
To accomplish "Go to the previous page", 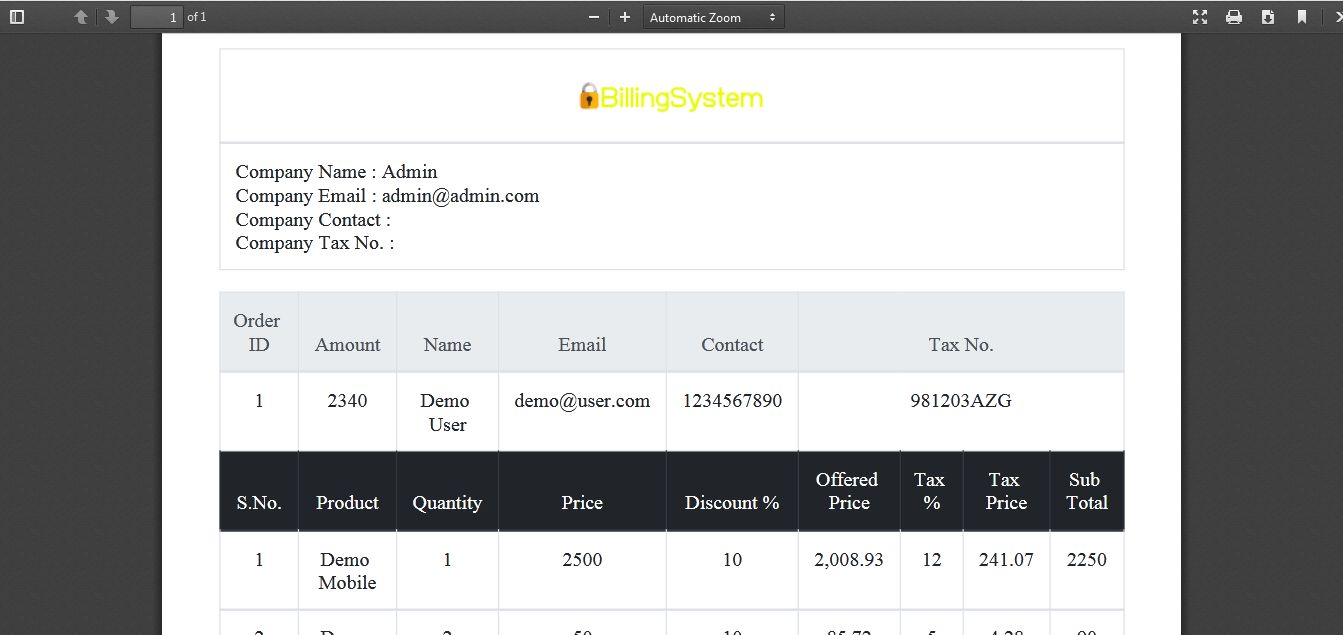I will (81, 17).
